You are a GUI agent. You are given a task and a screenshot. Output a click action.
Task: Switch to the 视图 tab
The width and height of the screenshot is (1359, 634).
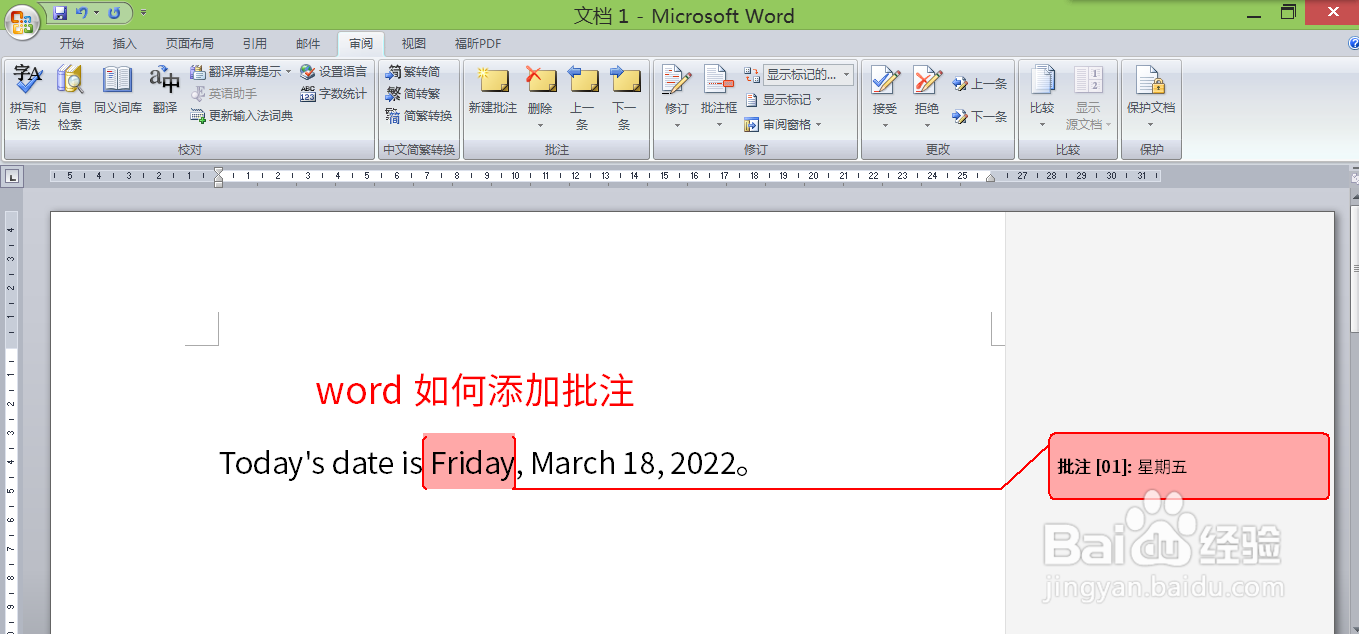point(414,44)
